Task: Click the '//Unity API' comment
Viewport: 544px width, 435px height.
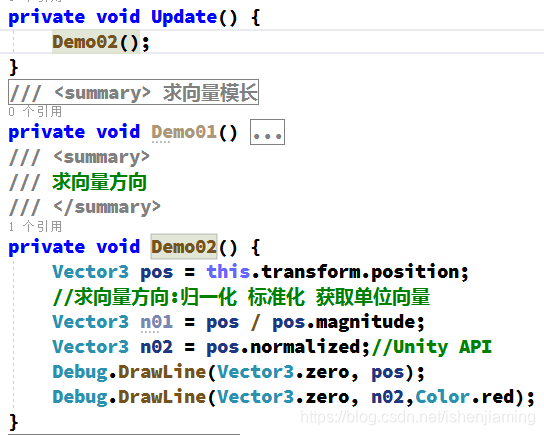Action: [432, 347]
